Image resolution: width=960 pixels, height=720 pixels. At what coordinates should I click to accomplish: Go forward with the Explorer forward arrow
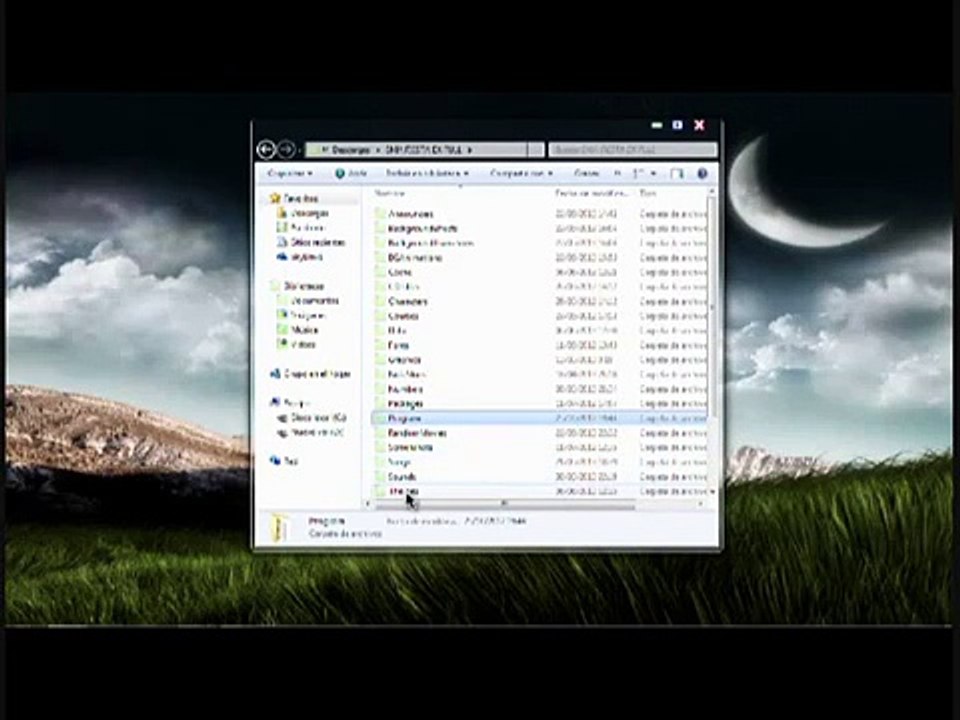tap(286, 149)
